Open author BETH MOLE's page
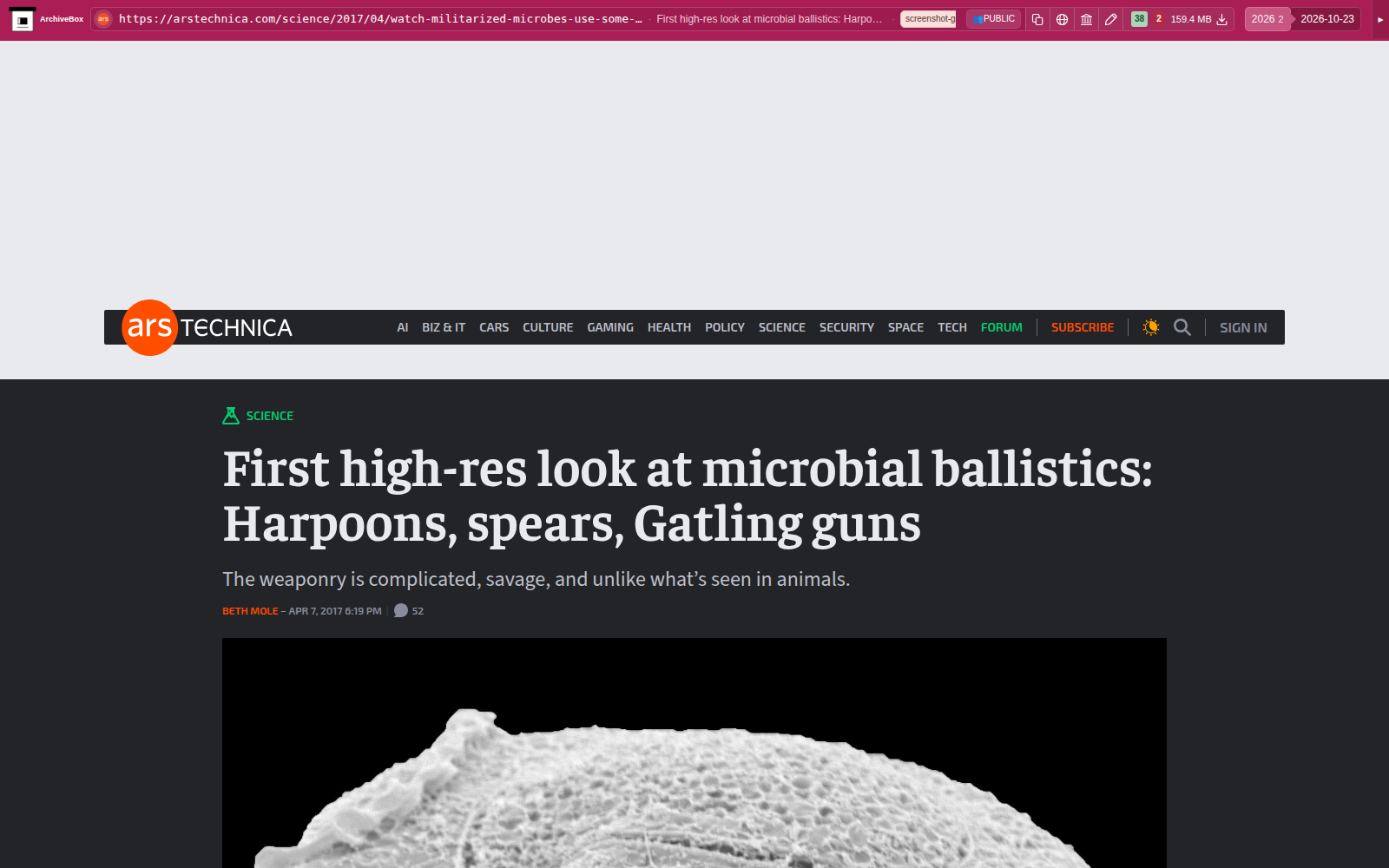Image resolution: width=1389 pixels, height=868 pixels. tap(250, 611)
